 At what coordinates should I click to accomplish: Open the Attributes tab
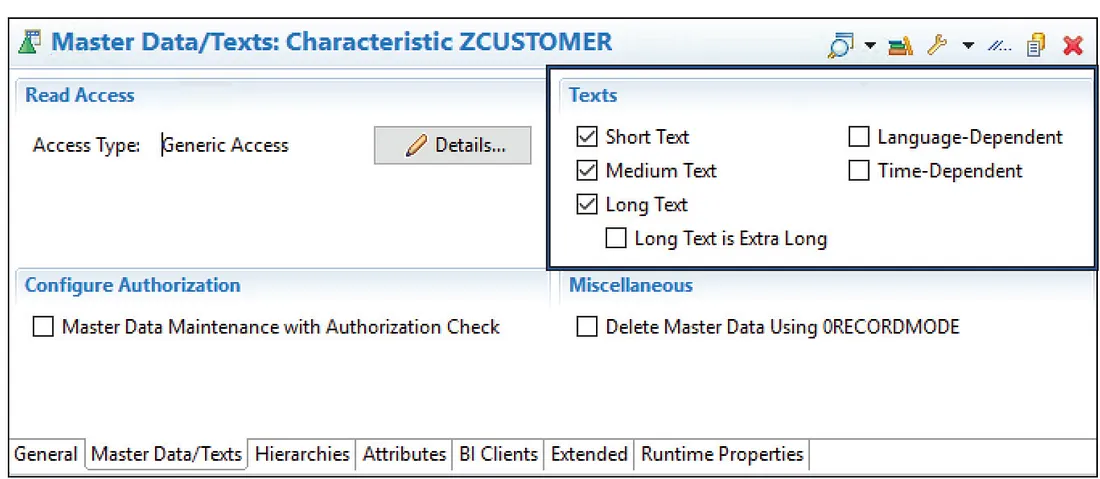pos(404,454)
